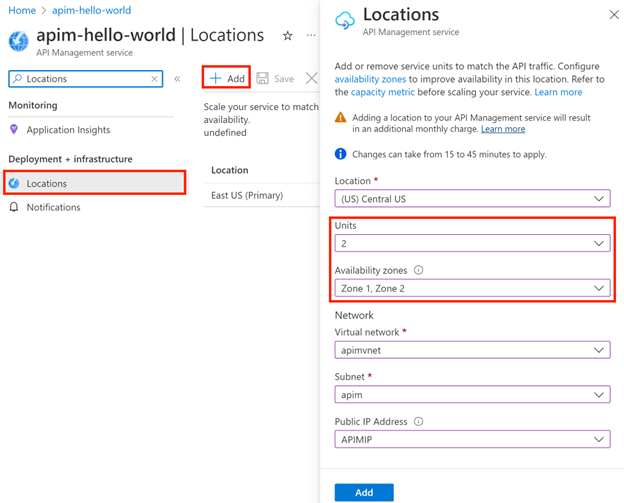Expand the Units dropdown
Viewport: 624px width, 503px height.
click(472, 243)
